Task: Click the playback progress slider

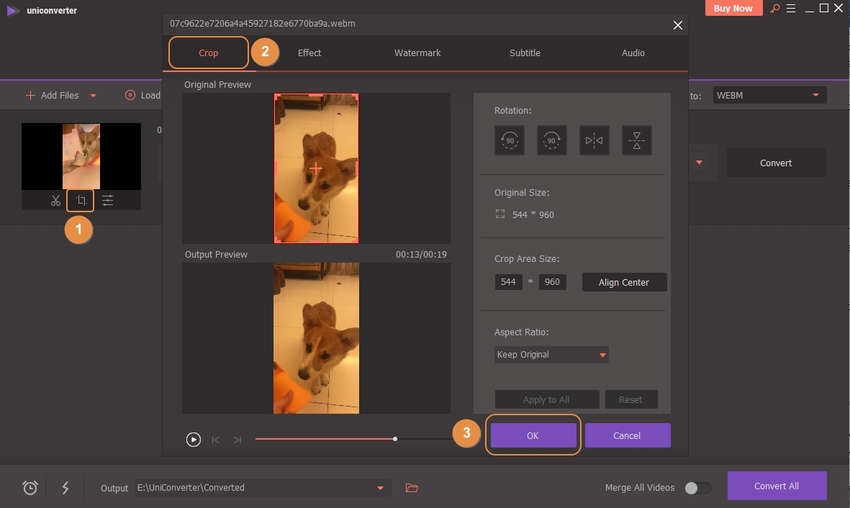Action: [326, 439]
